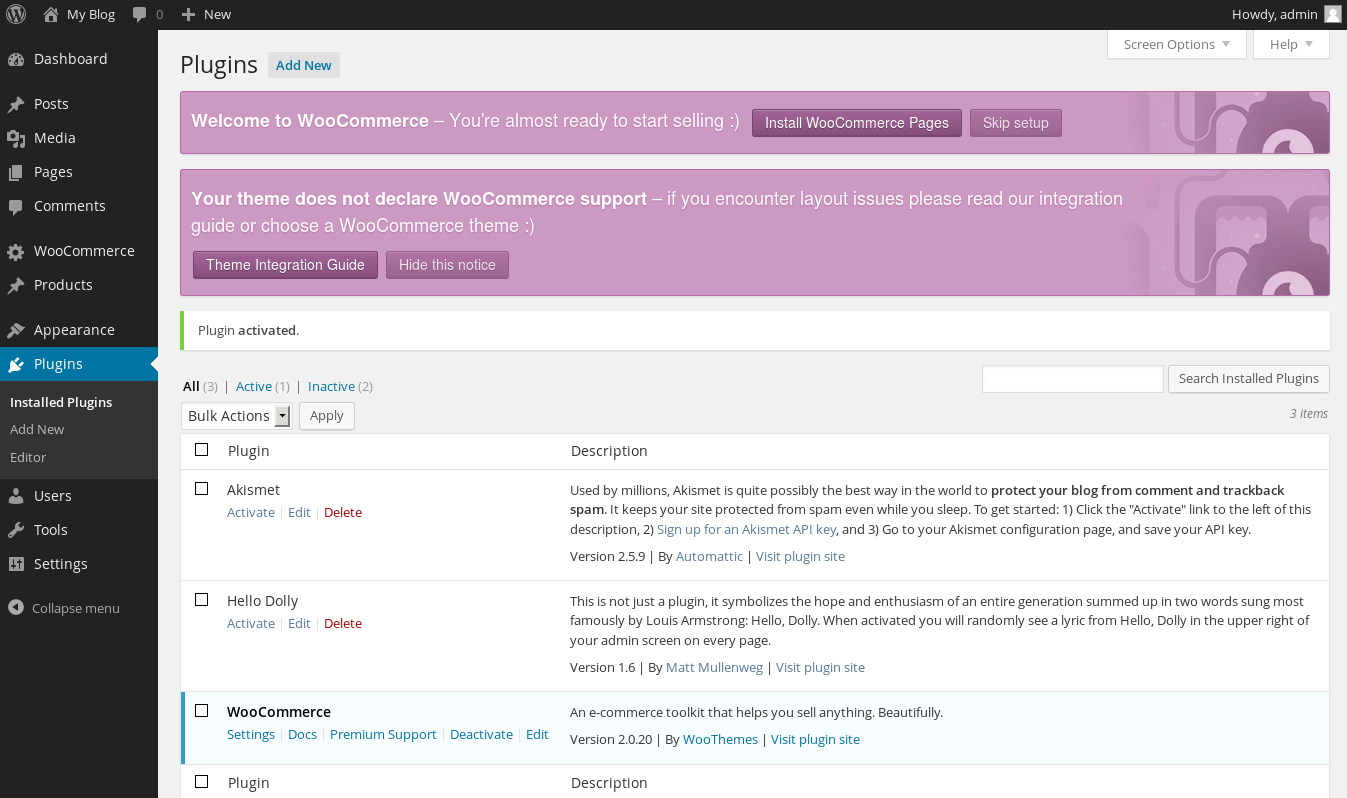The height and width of the screenshot is (798, 1347).
Task: Click the admin avatar icon
Action: coord(1332,14)
